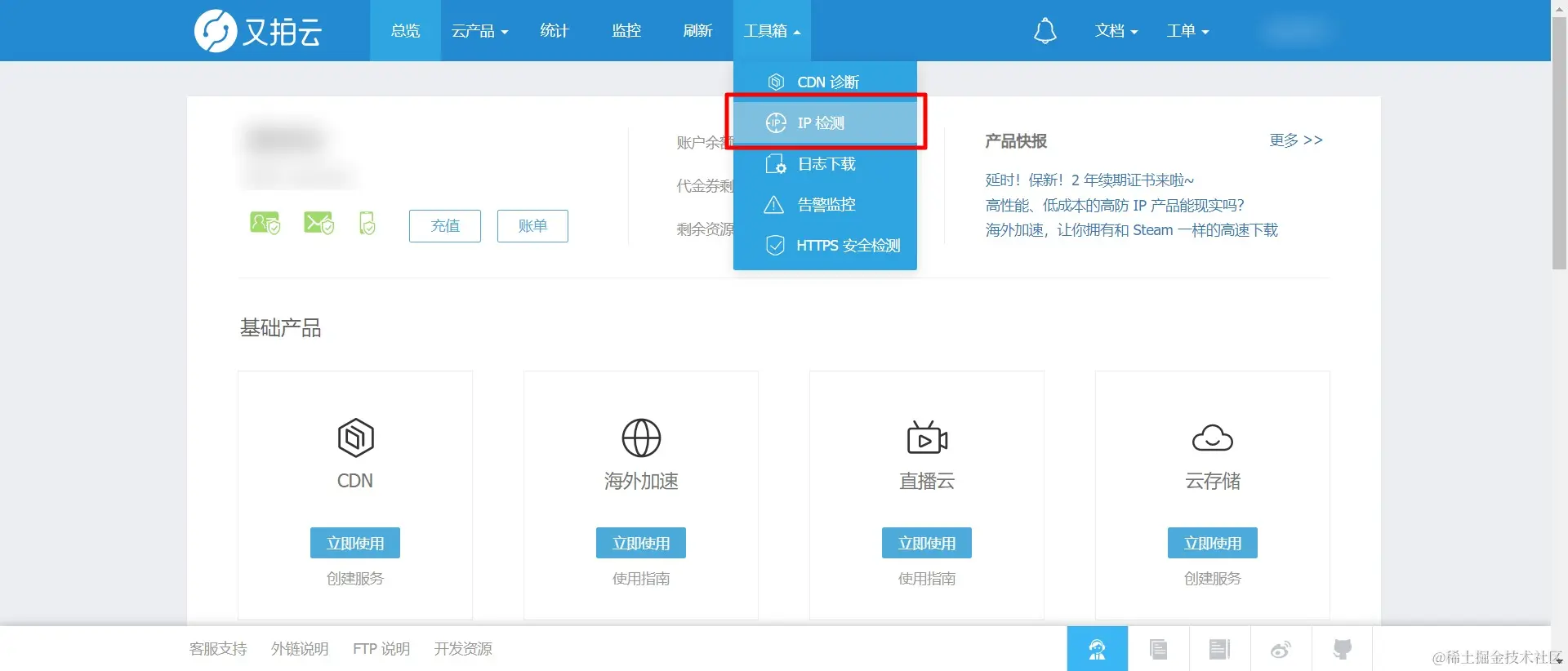
Task: Click the phone verified badge icon
Action: coord(367,223)
